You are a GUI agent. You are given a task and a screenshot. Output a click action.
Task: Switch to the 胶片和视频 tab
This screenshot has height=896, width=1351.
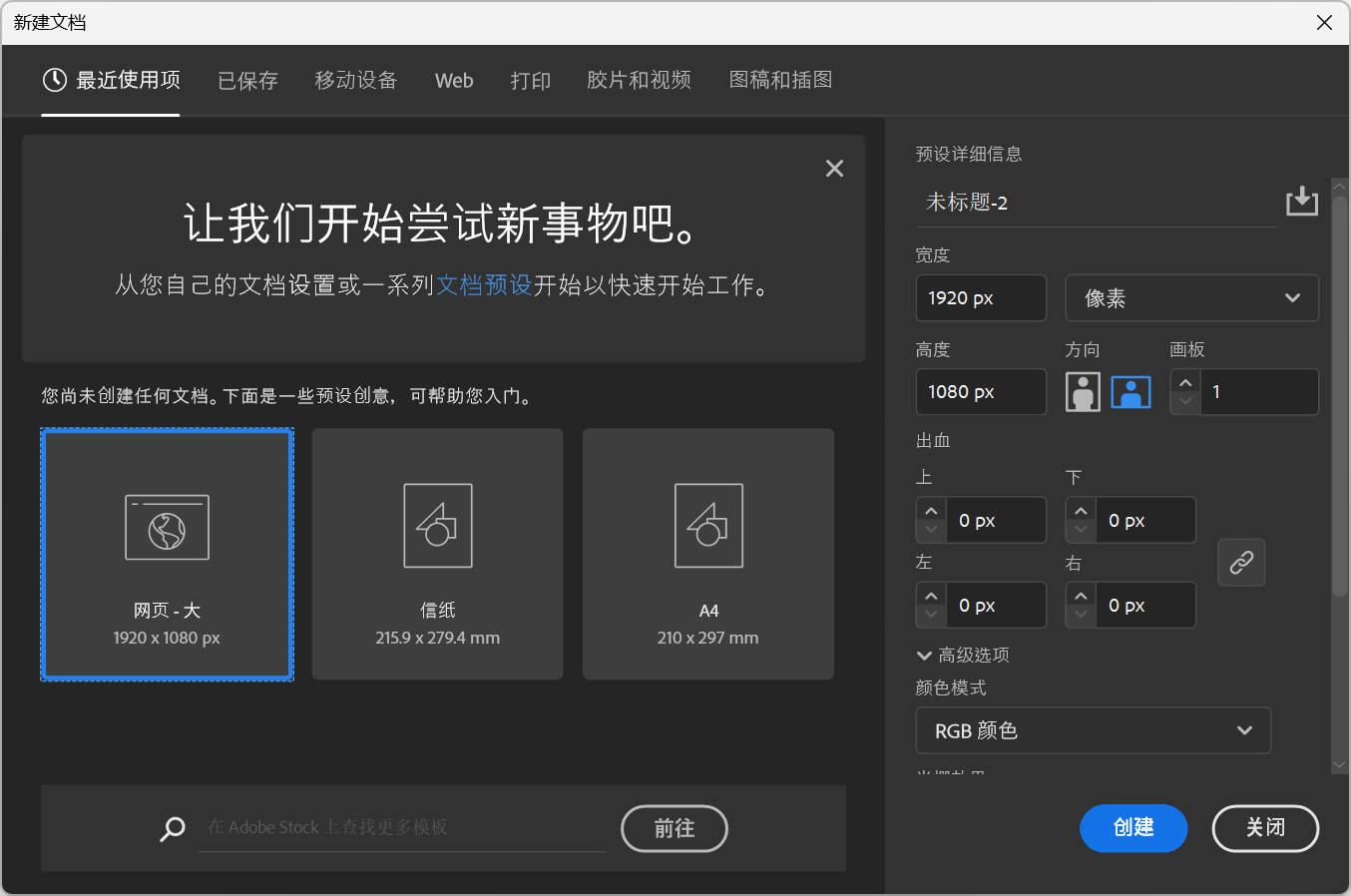click(x=639, y=81)
